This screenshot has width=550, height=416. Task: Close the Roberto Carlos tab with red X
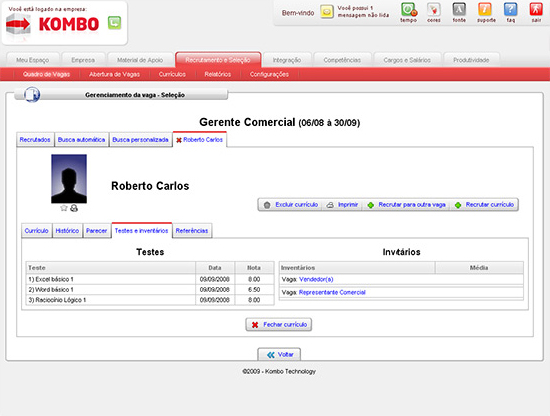[x=179, y=140]
